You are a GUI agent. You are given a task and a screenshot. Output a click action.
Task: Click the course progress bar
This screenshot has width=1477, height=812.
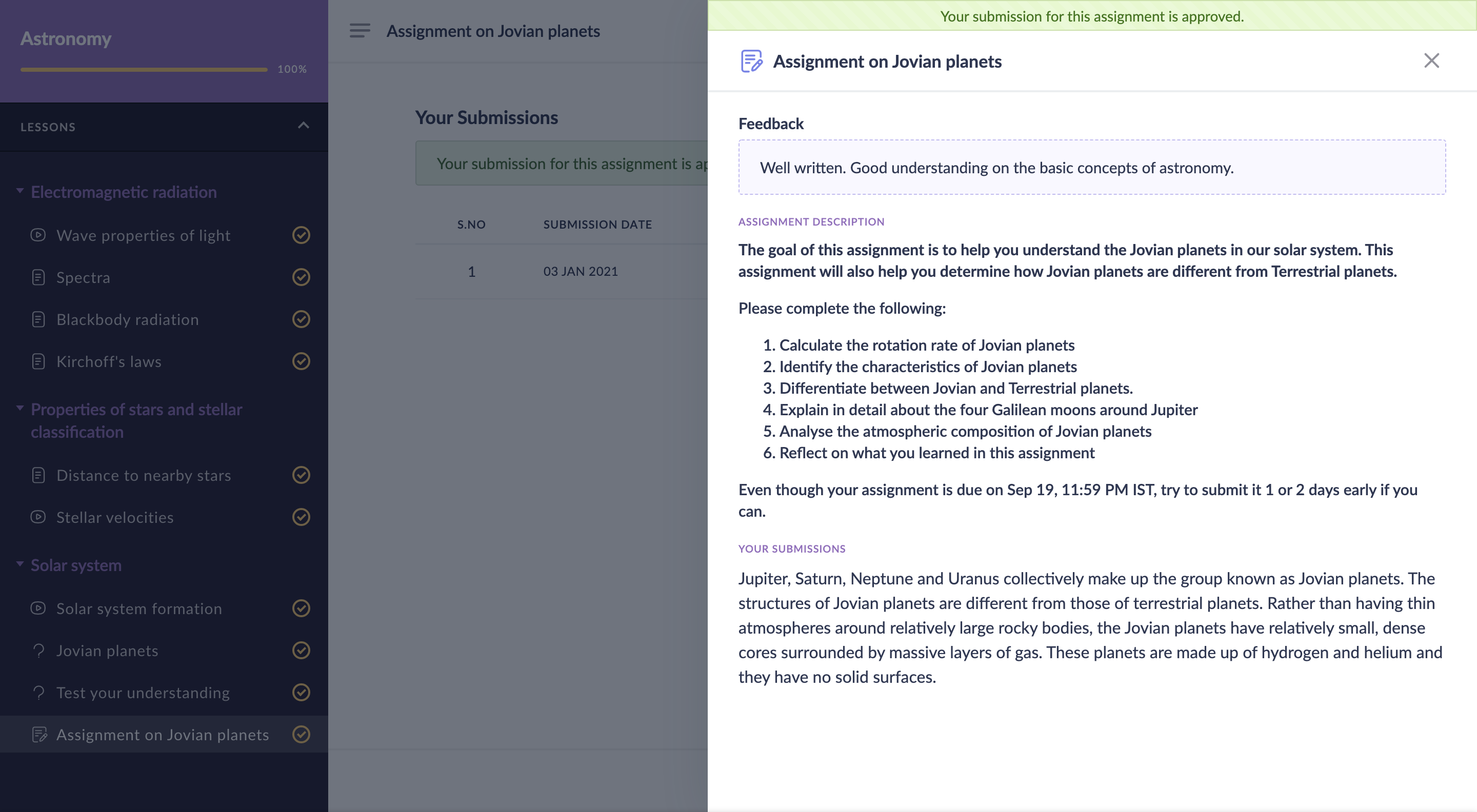(144, 69)
